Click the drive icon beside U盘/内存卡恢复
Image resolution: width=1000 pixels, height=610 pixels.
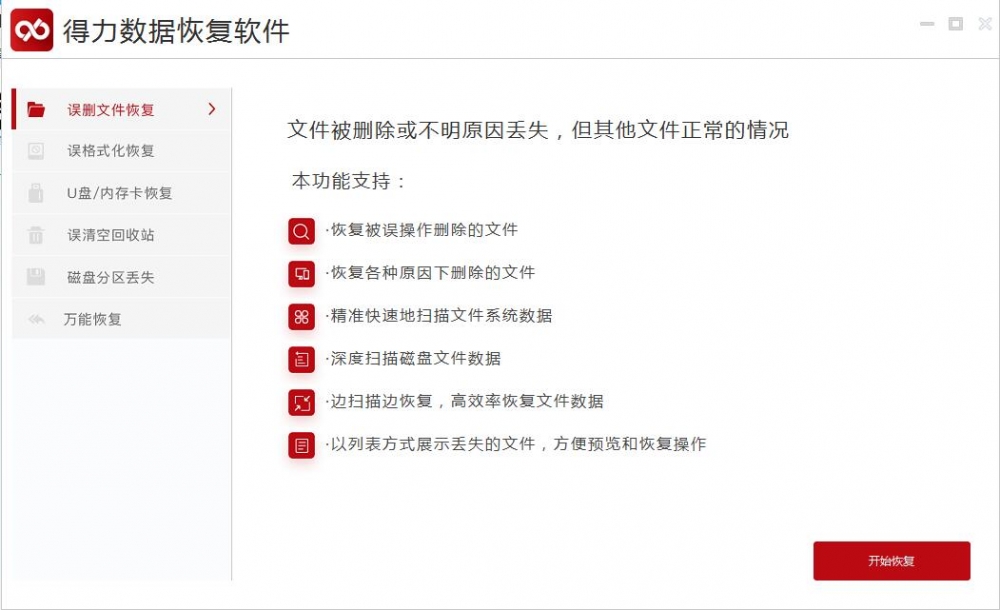coord(36,193)
